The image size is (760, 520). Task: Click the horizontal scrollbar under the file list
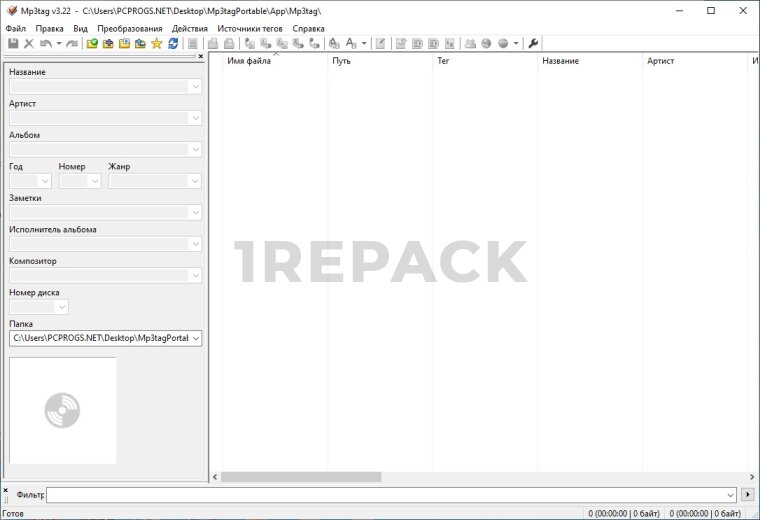(x=300, y=477)
